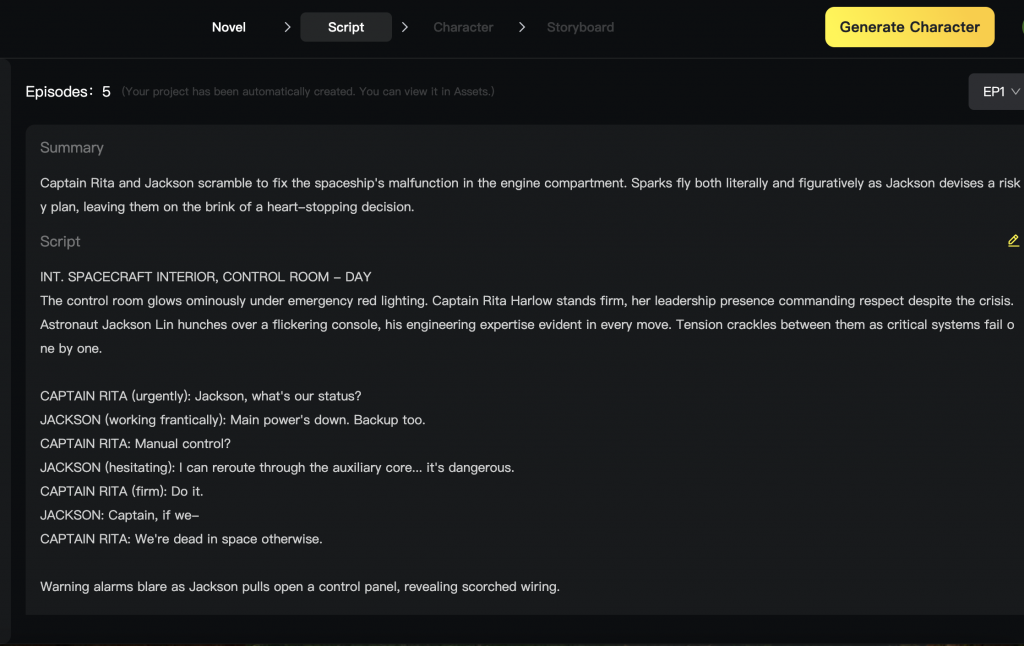
Task: Click the Summary section heading
Action: coord(72,148)
